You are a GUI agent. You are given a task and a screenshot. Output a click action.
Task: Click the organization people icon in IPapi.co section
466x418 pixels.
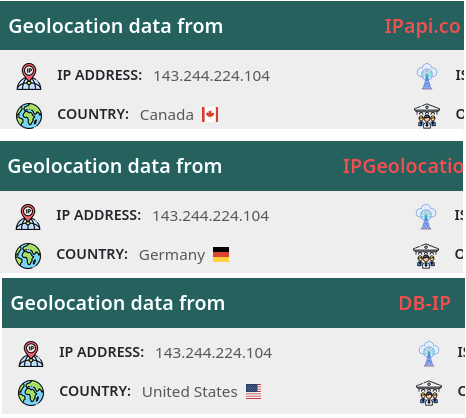(x=427, y=116)
